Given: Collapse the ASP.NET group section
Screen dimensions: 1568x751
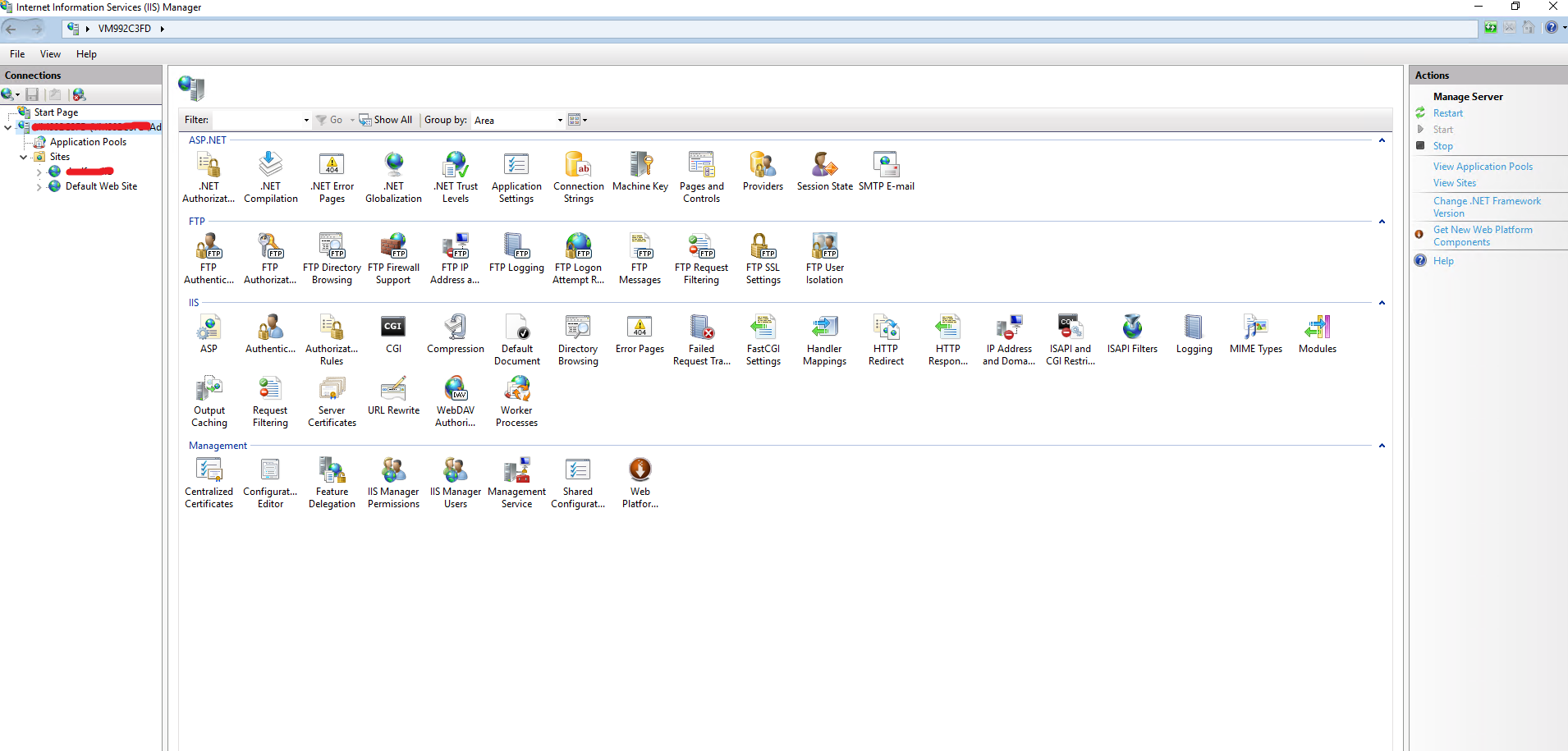Looking at the screenshot, I should (1382, 140).
